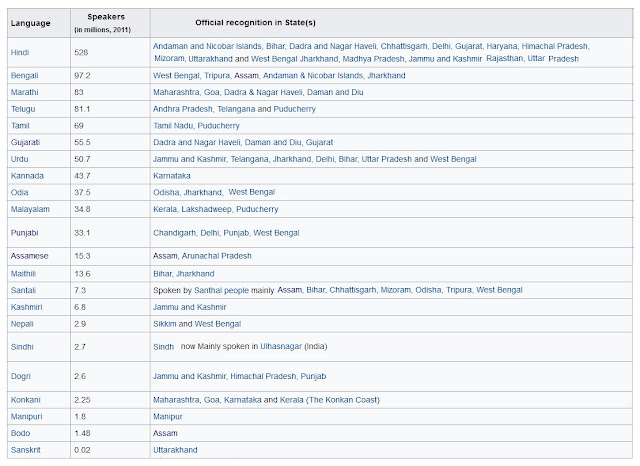Image resolution: width=640 pixels, height=466 pixels.
Task: Click Andhra Pradesh in Telugu row
Action: pos(183,109)
